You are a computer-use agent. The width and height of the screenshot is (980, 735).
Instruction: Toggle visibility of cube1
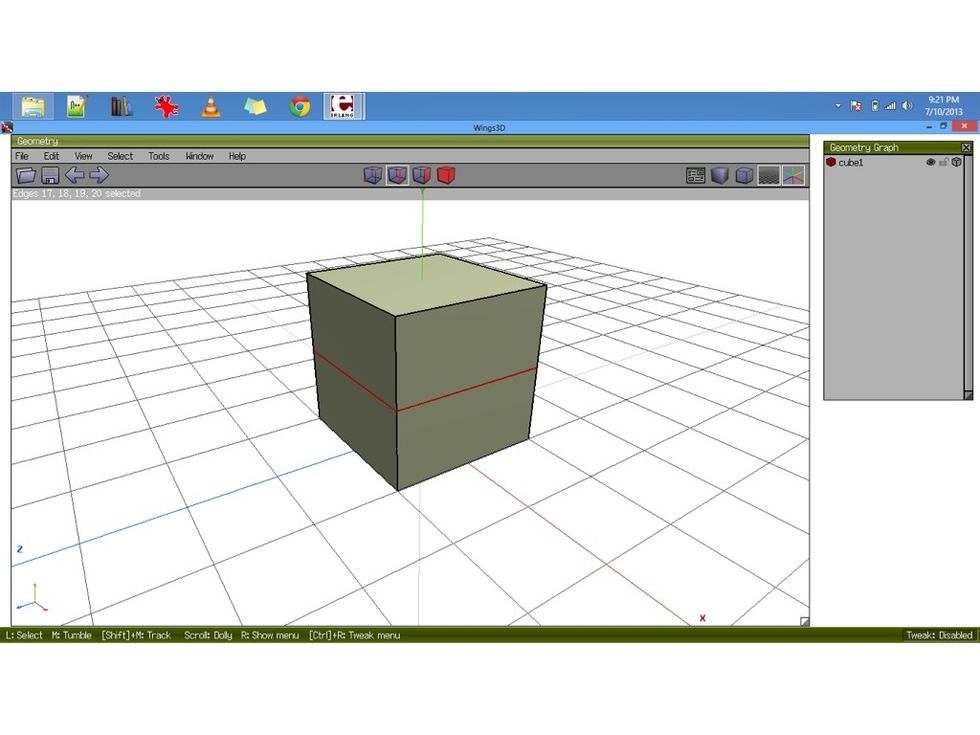click(931, 161)
